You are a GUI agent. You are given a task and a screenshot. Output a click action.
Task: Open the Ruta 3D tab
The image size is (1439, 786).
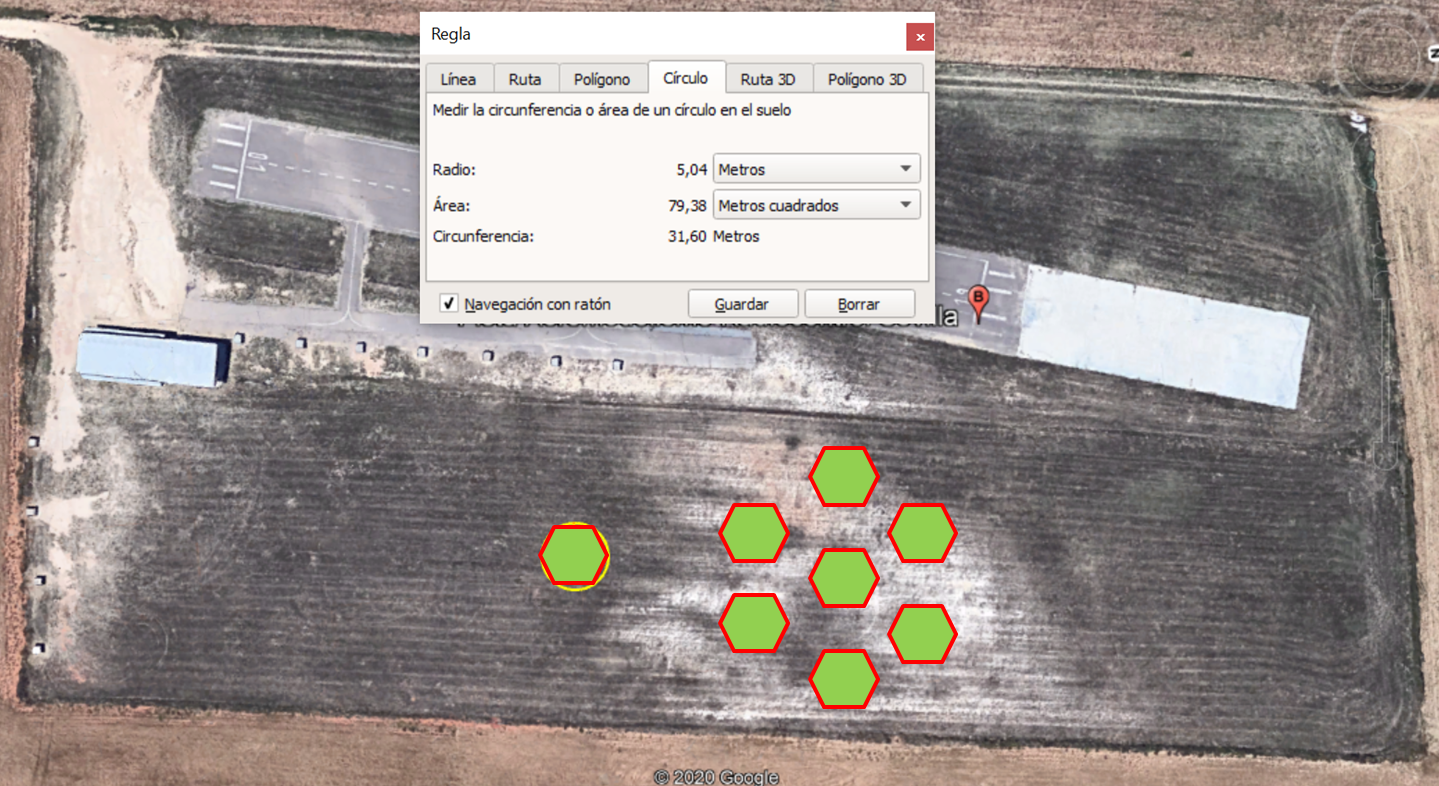click(x=768, y=79)
